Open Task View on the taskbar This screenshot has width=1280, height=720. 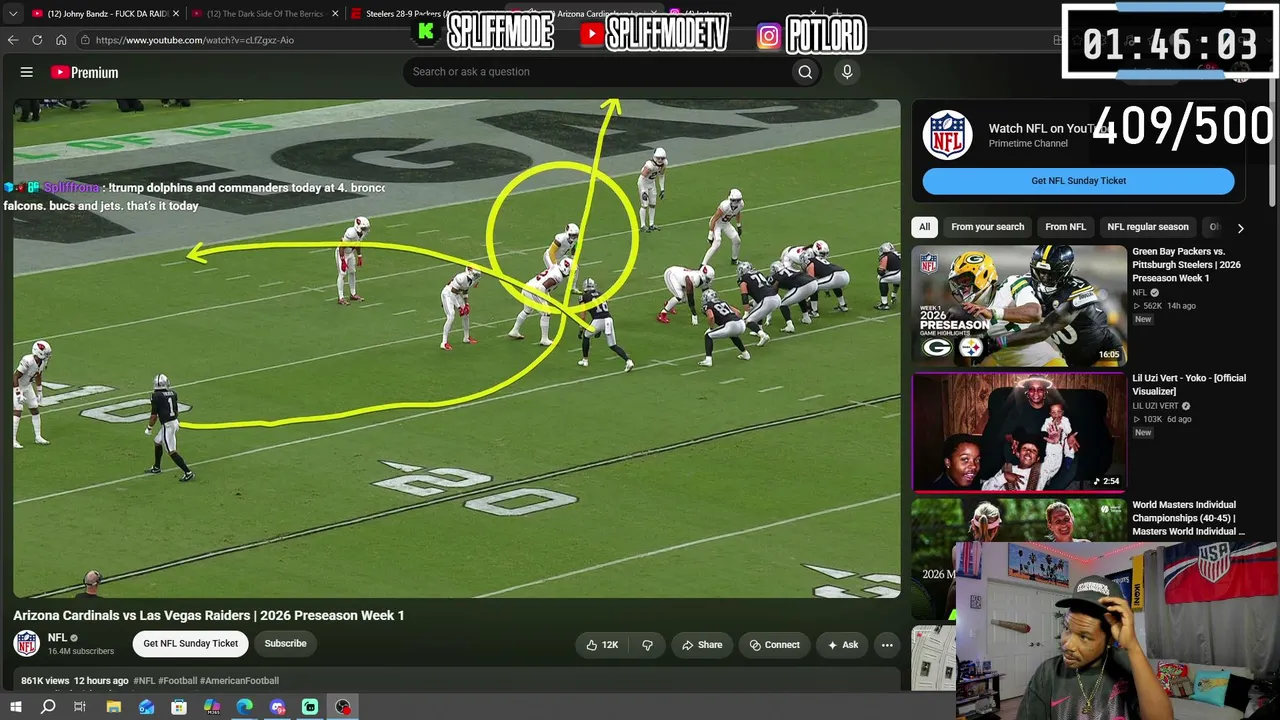pyautogui.click(x=80, y=707)
